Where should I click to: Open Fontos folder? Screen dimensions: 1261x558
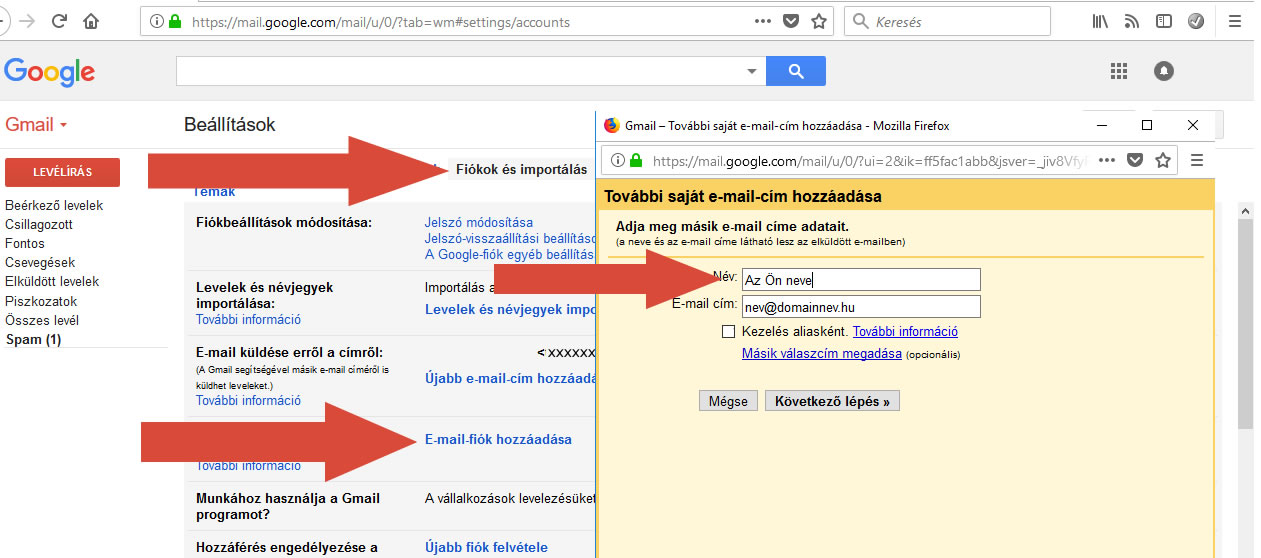tap(25, 243)
